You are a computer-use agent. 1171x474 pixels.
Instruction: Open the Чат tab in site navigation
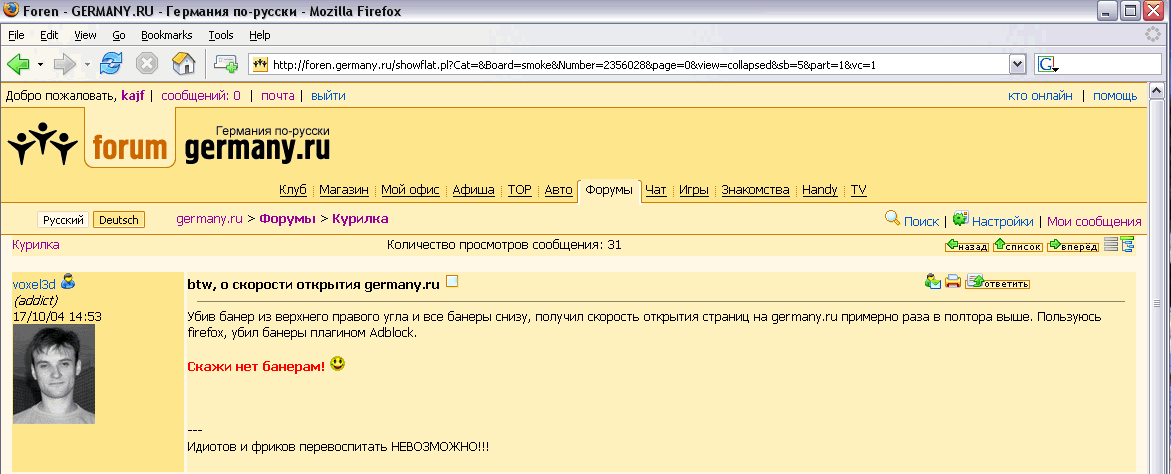(656, 190)
